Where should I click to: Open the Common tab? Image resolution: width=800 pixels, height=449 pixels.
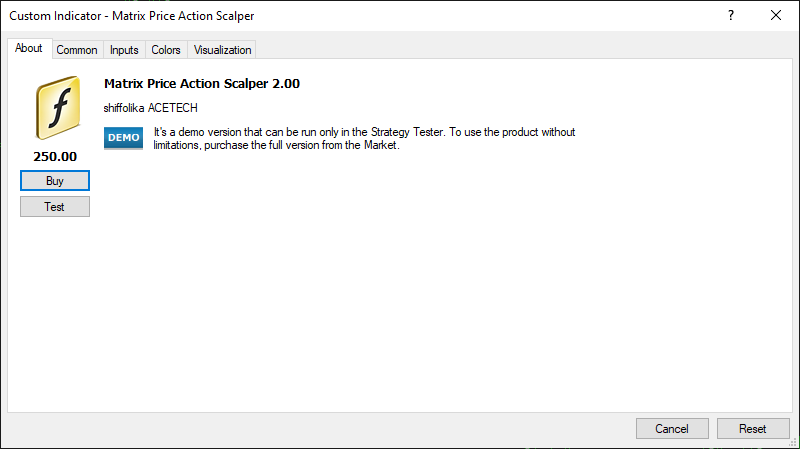(77, 50)
